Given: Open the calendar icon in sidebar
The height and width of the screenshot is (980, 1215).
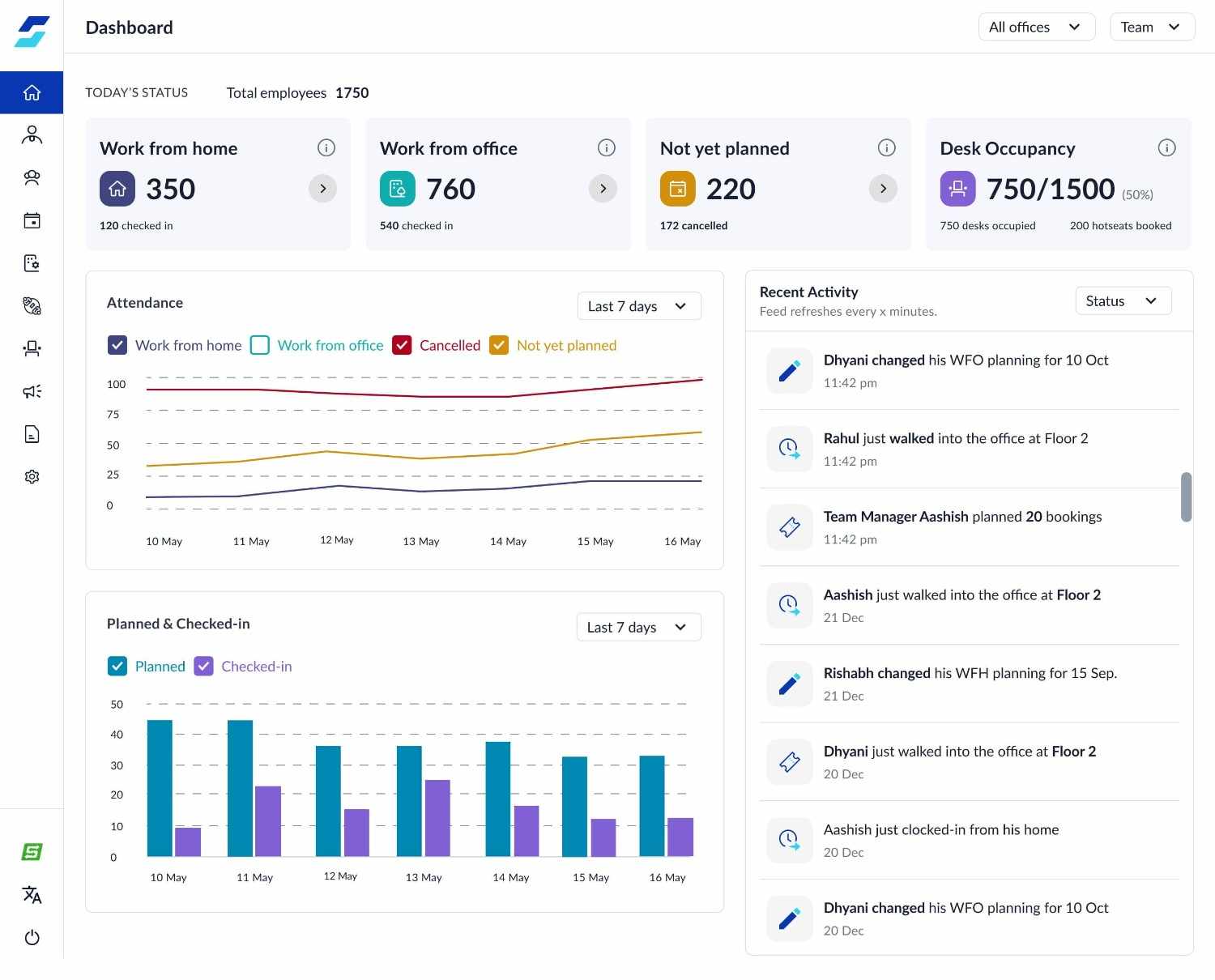Looking at the screenshot, I should click(x=32, y=220).
